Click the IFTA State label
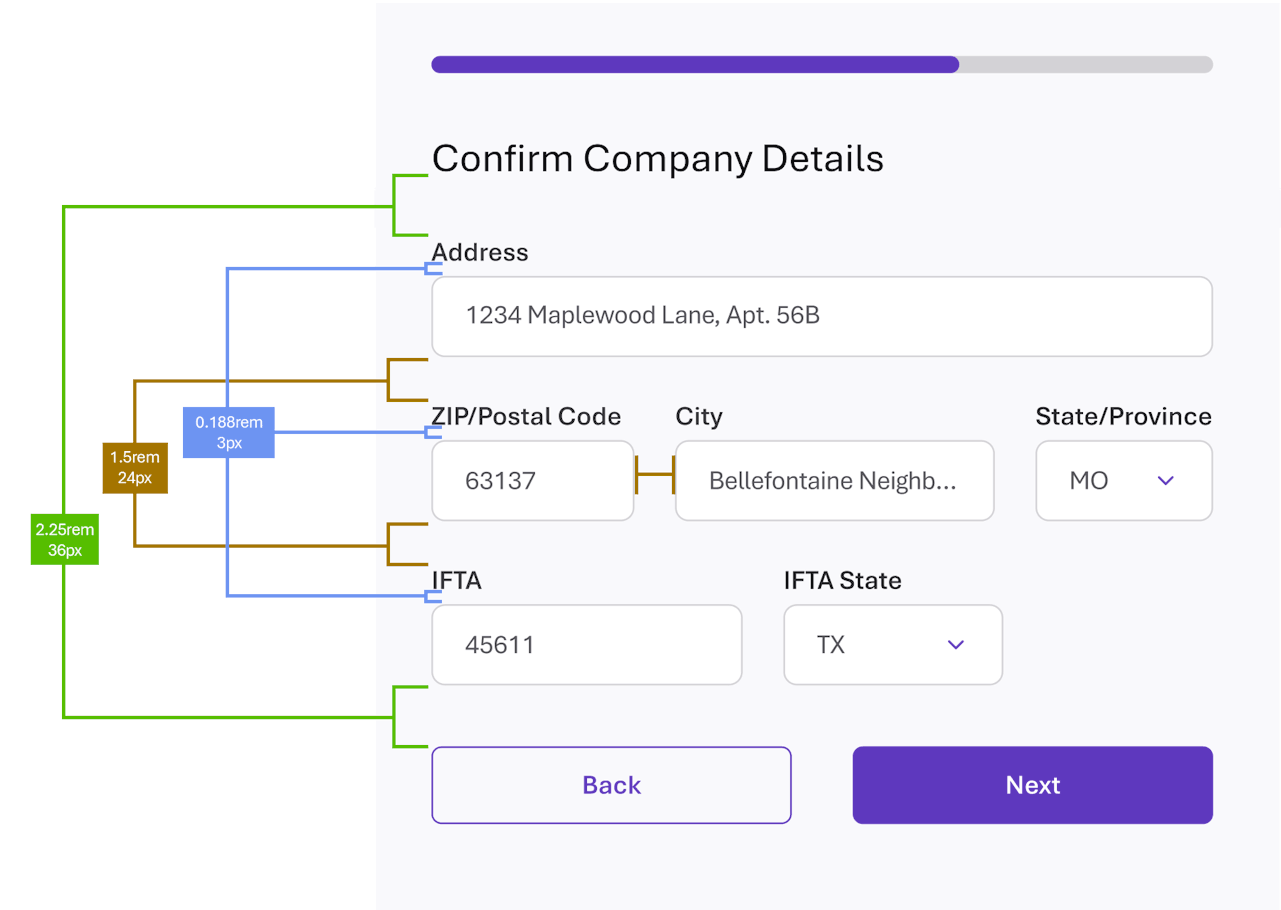The width and height of the screenshot is (1281, 910). point(843,581)
